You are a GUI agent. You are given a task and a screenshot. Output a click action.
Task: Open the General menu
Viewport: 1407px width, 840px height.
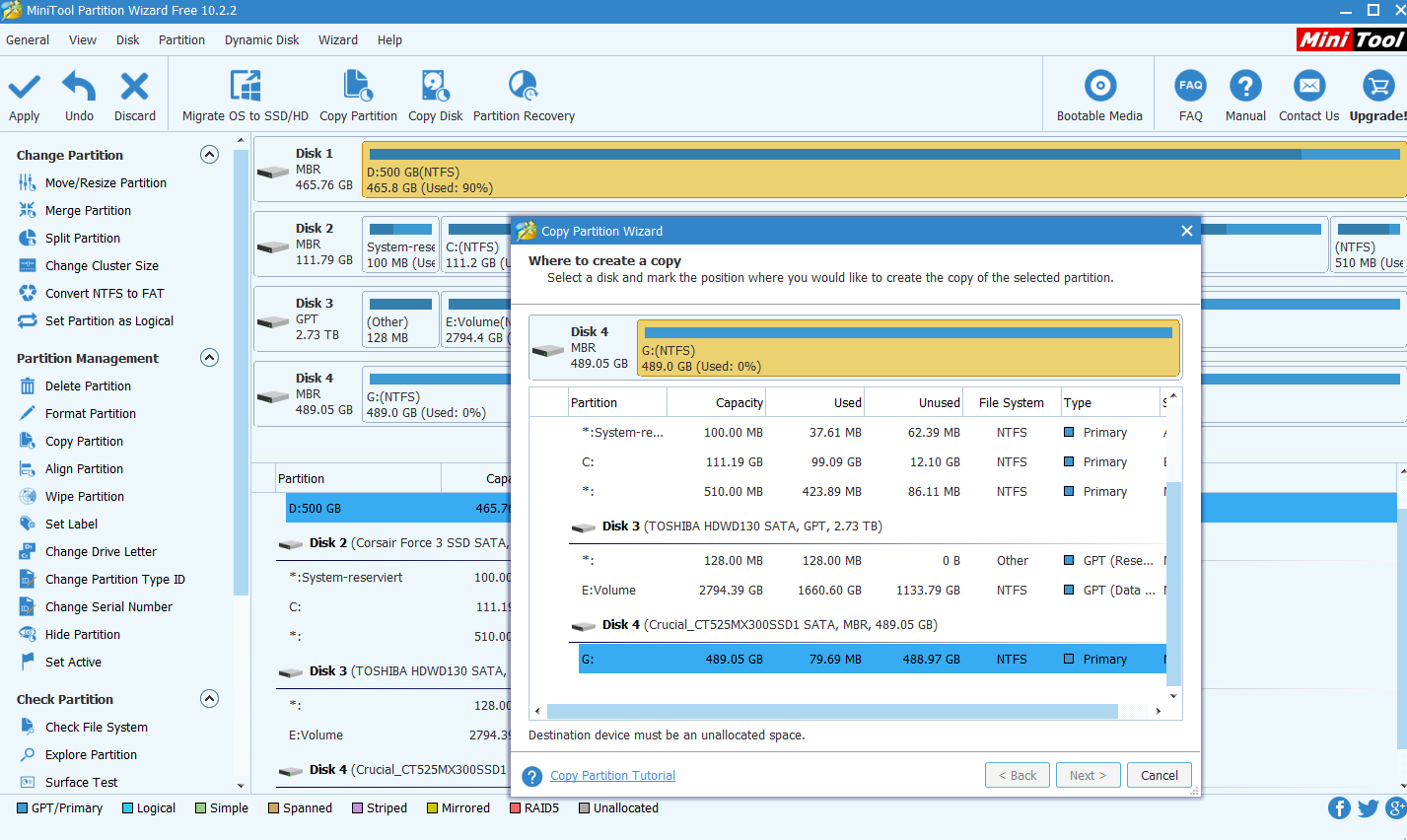coord(28,40)
